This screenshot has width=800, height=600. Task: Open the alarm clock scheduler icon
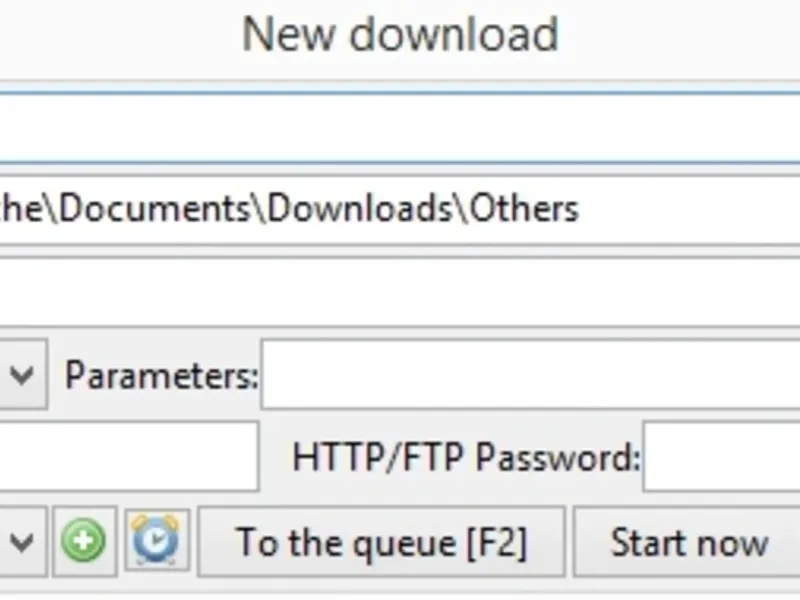point(157,541)
